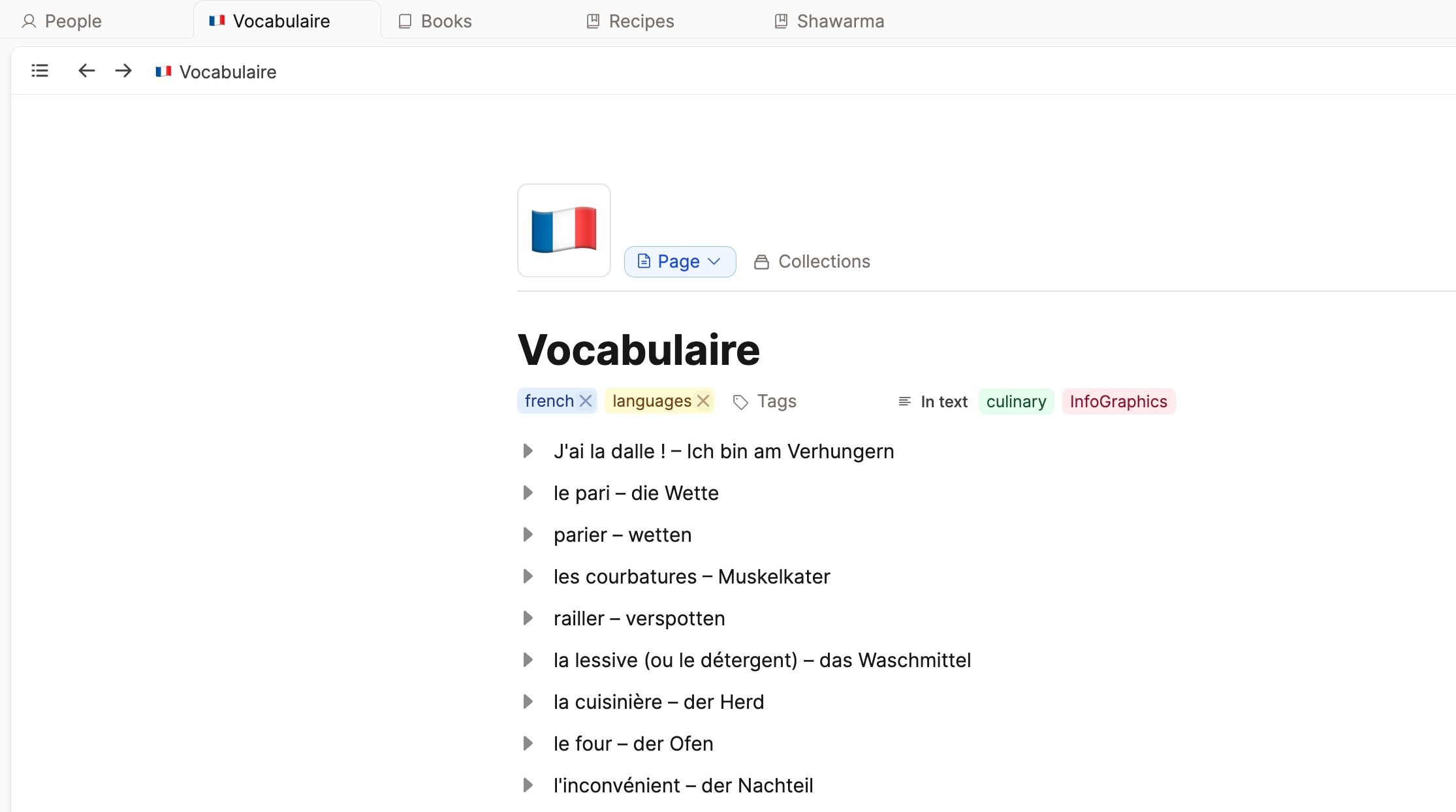This screenshot has width=1456, height=812.
Task: Click the French flag page icon
Action: [563, 230]
